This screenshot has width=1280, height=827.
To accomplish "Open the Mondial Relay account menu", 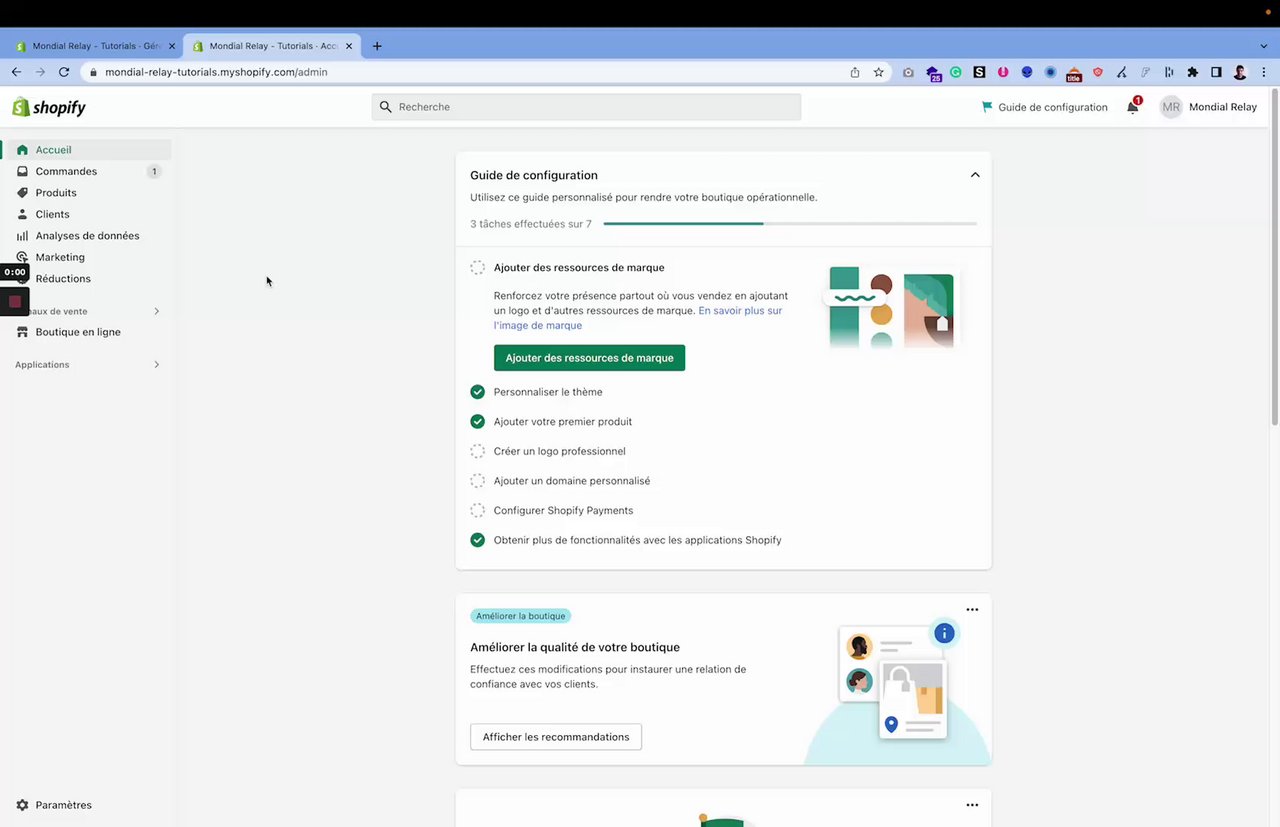I will click(1209, 107).
